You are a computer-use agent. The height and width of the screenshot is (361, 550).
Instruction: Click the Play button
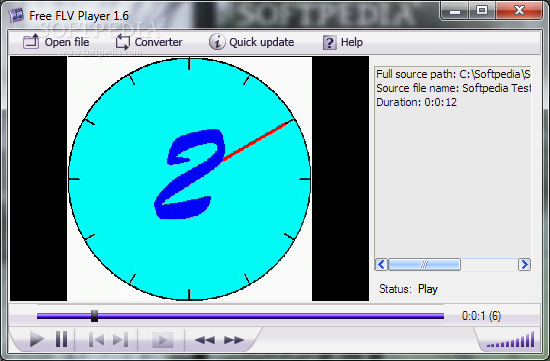(x=36, y=339)
